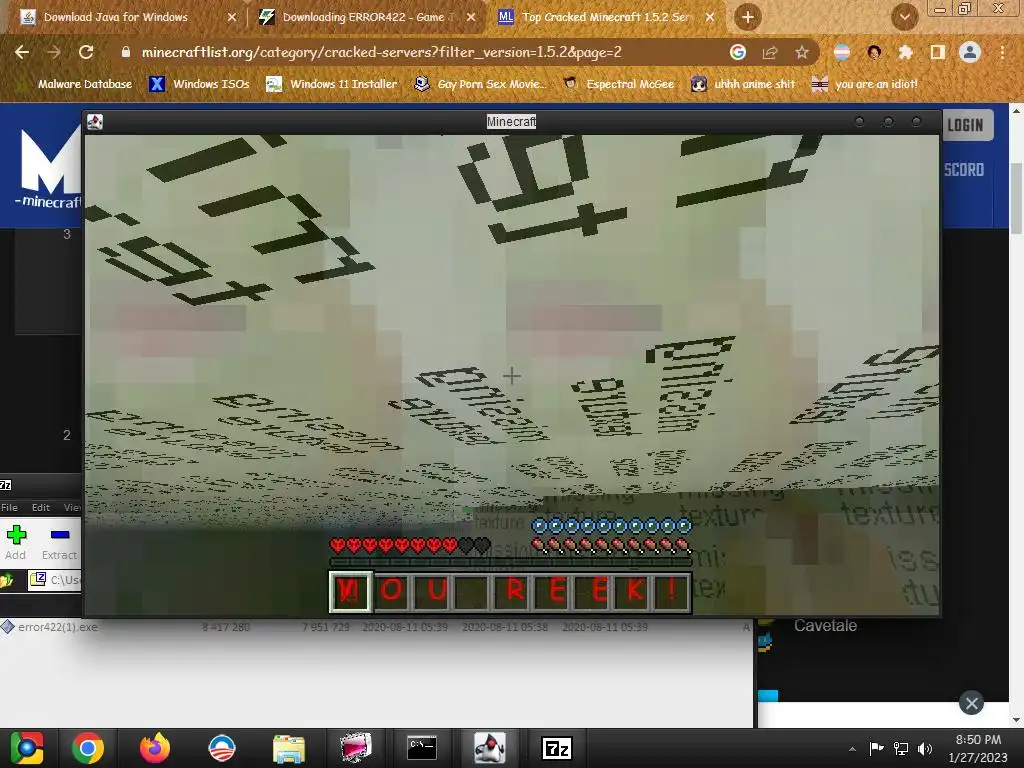Open Chrome from taskbar
The image size is (1024, 768).
[88, 748]
